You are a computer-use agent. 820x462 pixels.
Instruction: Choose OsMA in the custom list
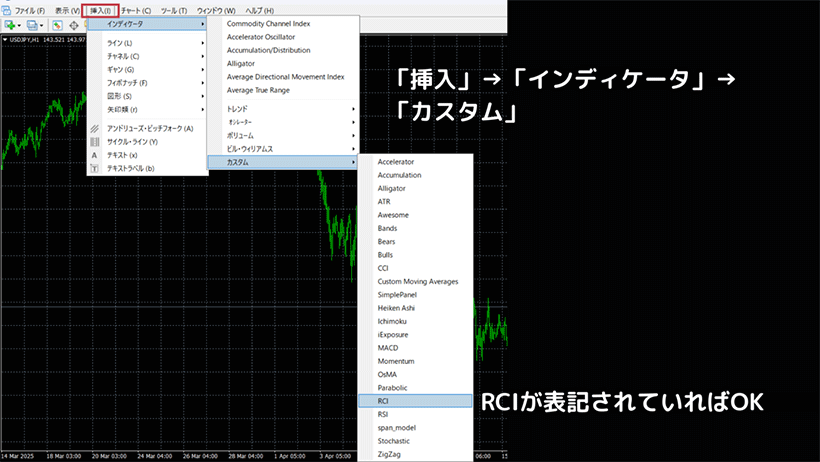(415, 375)
